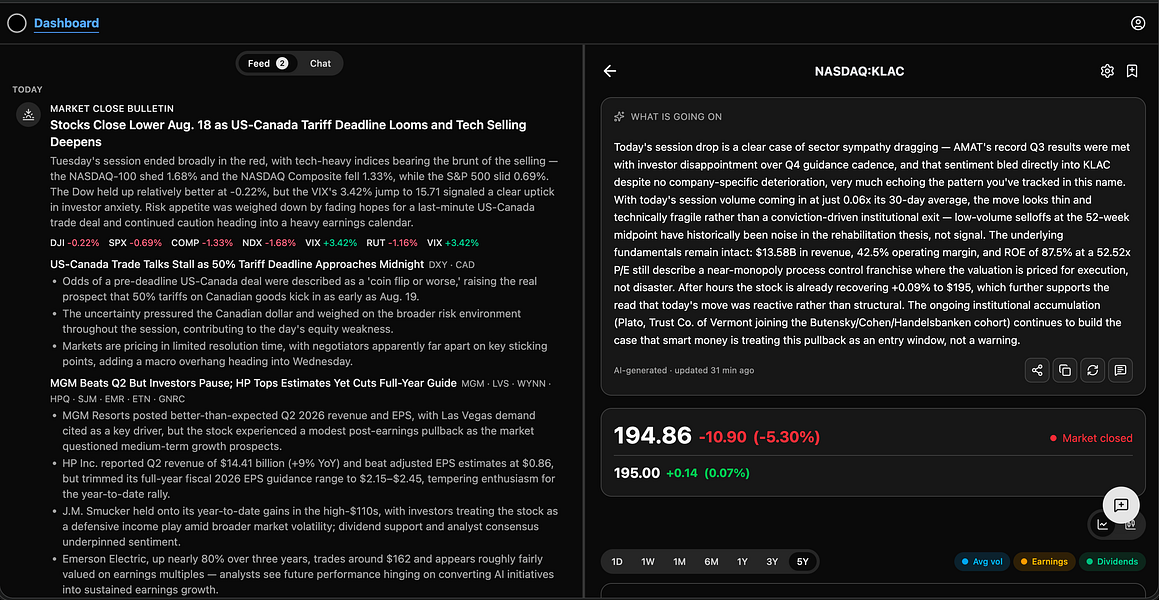1159x600 pixels.
Task: Refresh the AI-generated summary
Action: 1092,370
